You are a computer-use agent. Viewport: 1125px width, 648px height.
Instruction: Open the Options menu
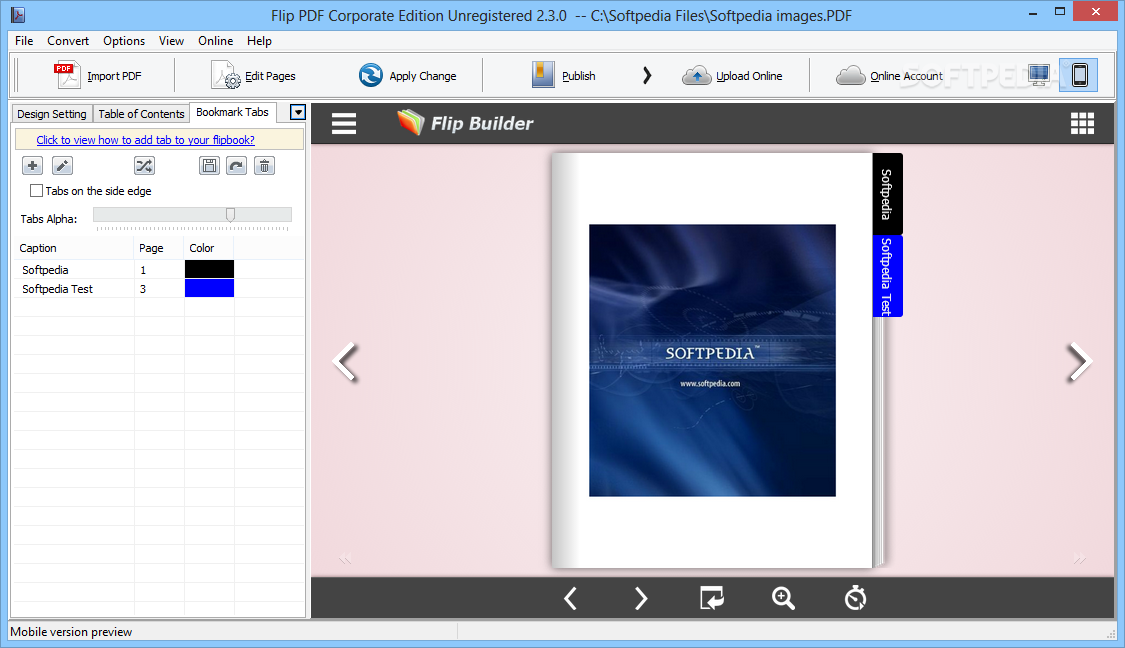point(124,41)
